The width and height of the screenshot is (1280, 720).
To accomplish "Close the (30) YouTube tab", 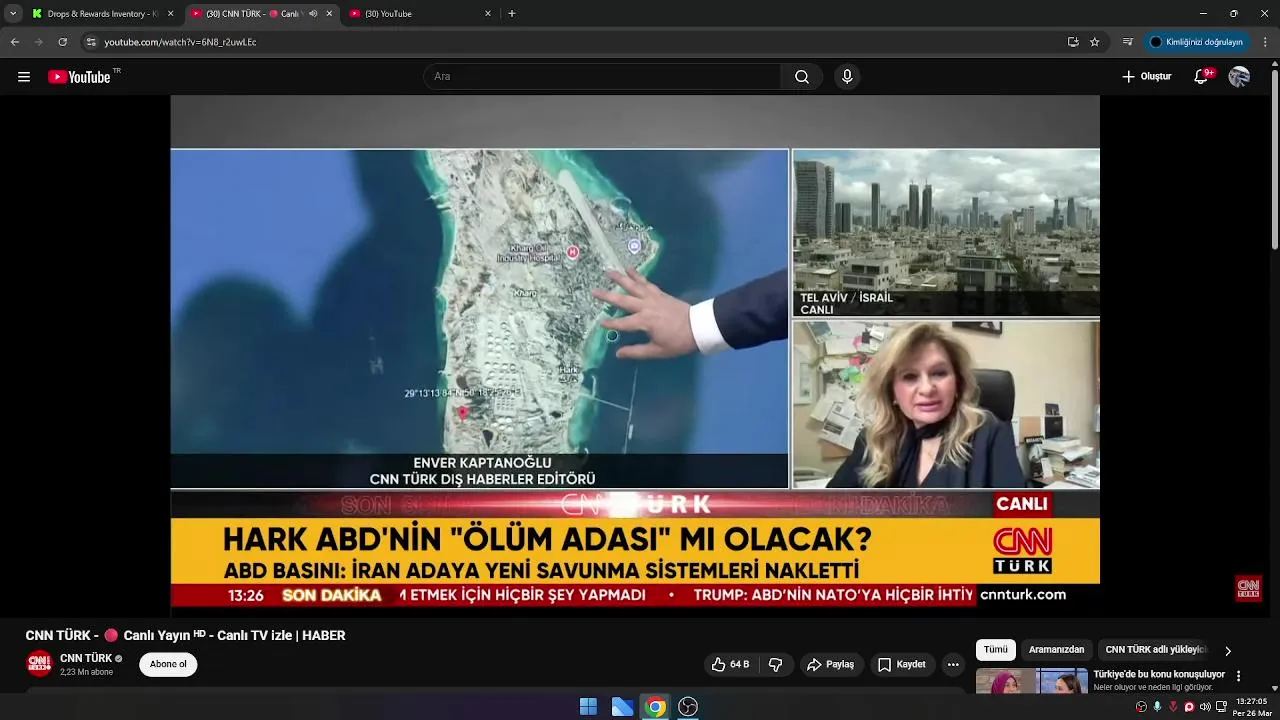I will (x=488, y=14).
